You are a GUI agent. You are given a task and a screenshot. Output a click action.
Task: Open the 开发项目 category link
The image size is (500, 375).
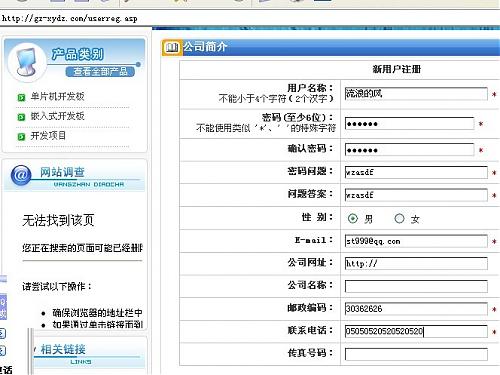pyautogui.click(x=48, y=136)
